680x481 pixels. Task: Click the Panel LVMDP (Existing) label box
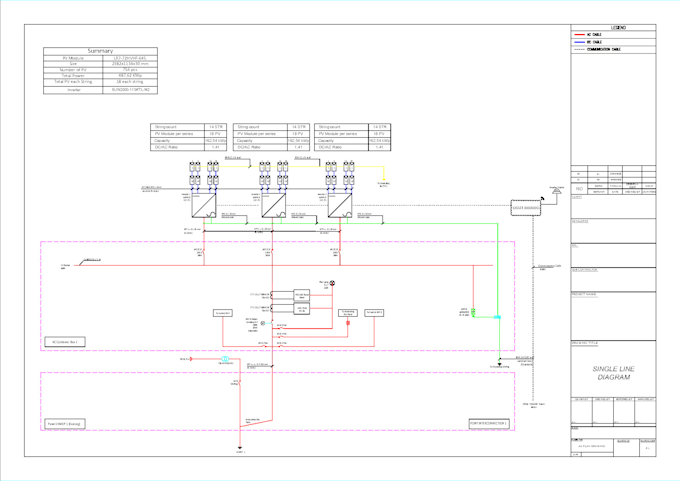tap(65, 424)
